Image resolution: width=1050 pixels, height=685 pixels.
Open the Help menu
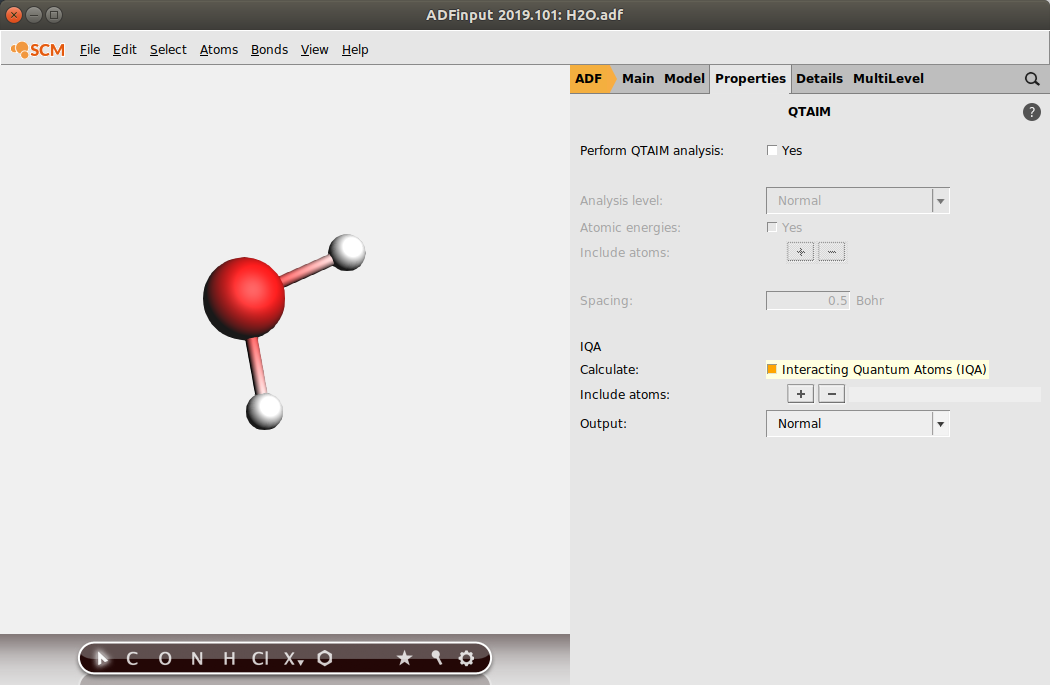(355, 50)
